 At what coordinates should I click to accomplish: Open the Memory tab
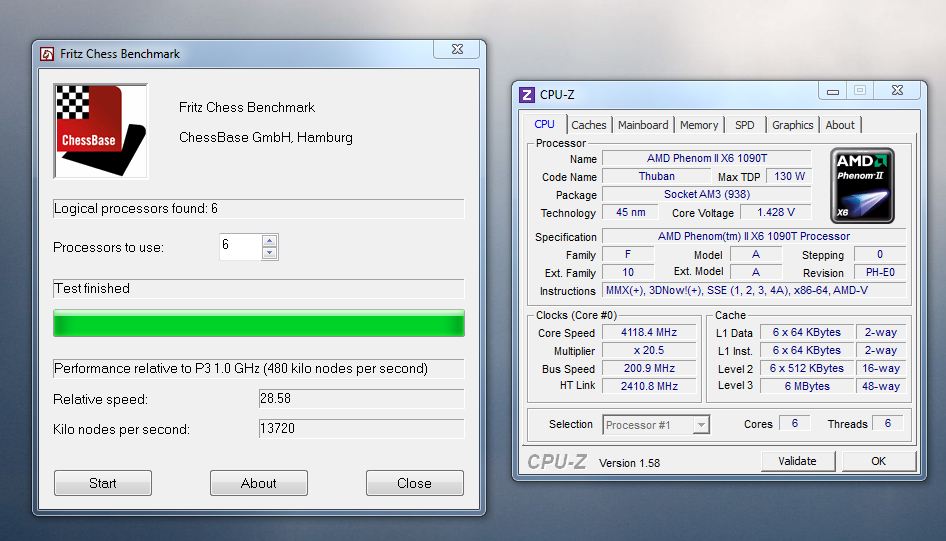pyautogui.click(x=699, y=125)
